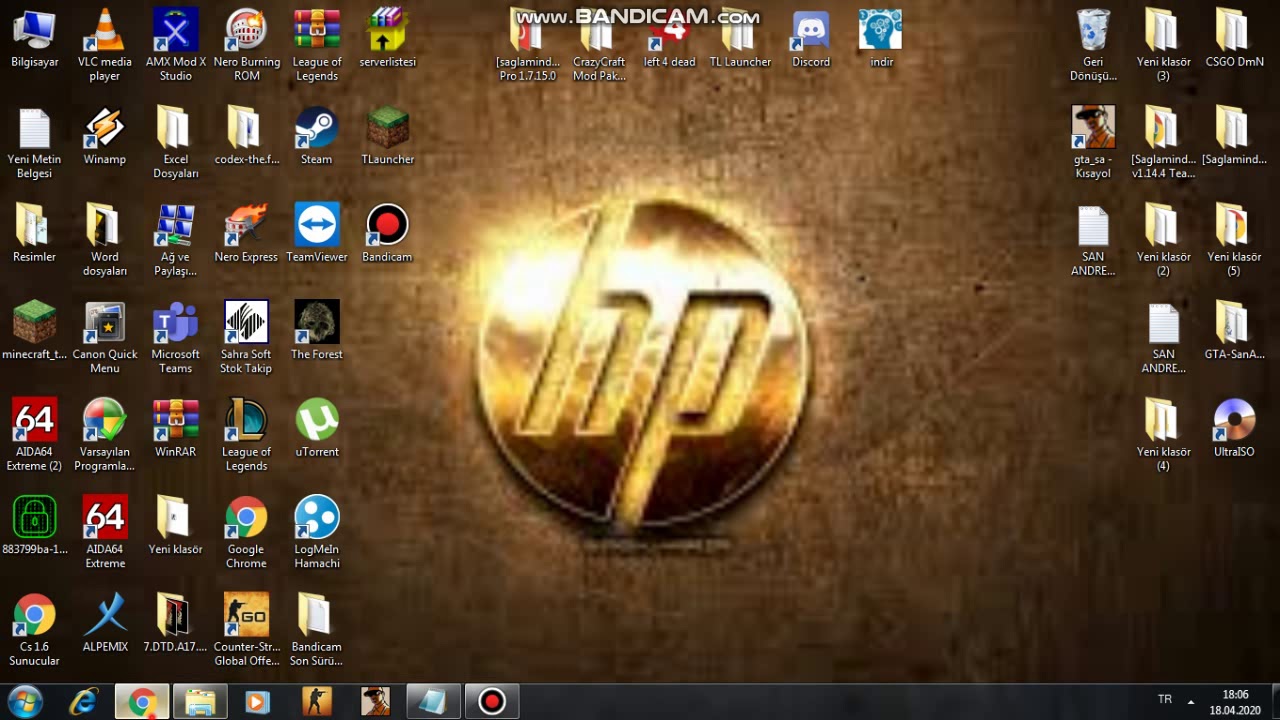Open the Bandicam Son Sürüm folder
Viewport: 1280px width, 720px height.
pos(316,629)
